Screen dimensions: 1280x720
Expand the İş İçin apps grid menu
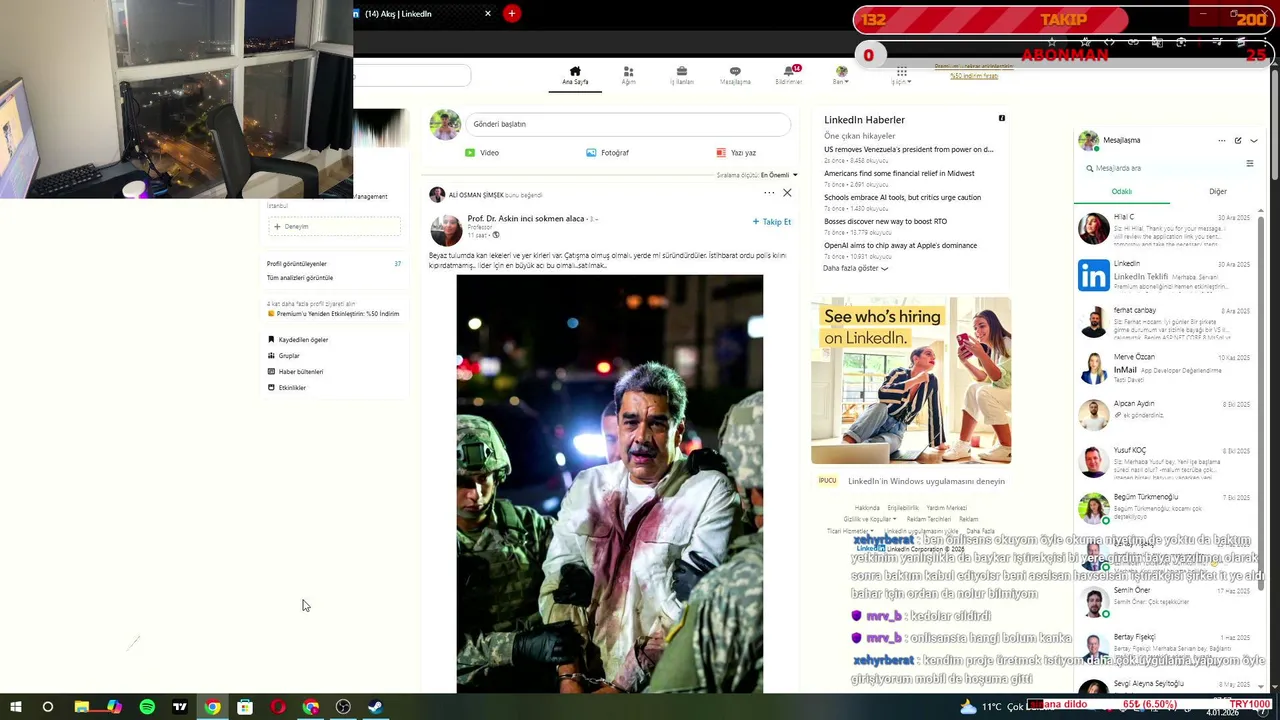901,75
